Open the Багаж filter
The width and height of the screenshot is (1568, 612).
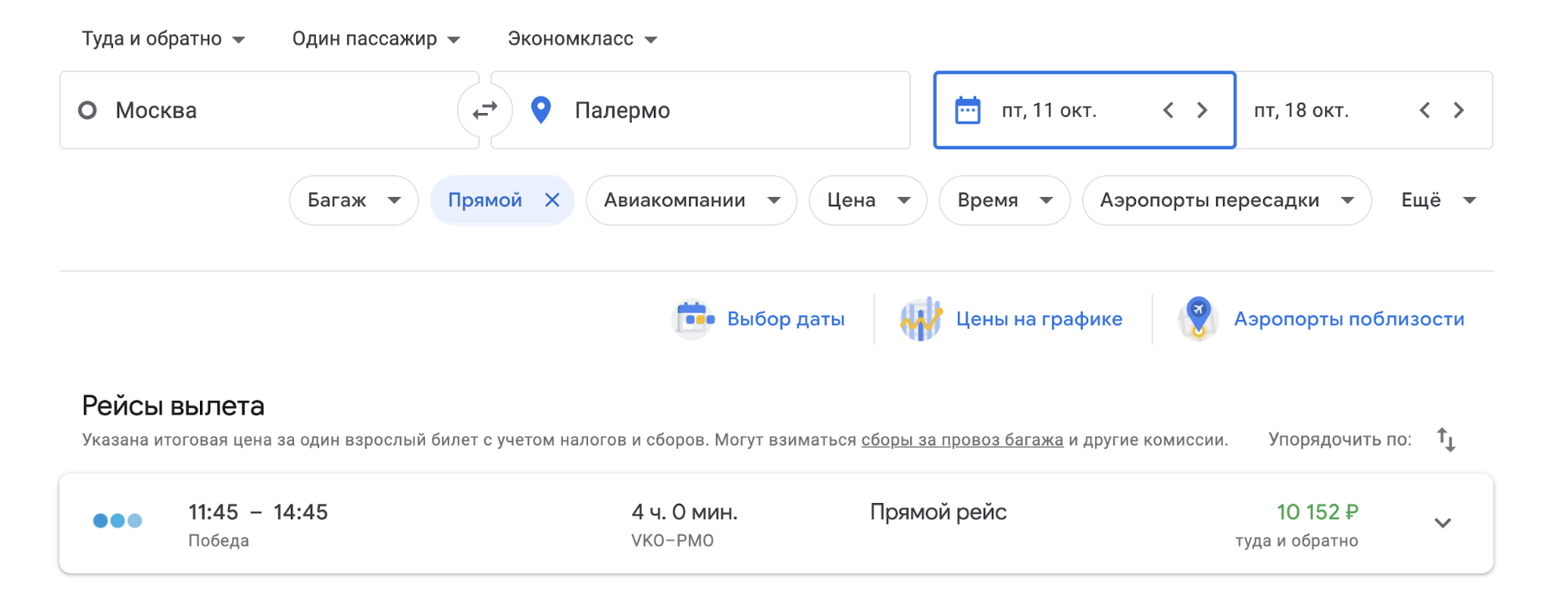[354, 200]
